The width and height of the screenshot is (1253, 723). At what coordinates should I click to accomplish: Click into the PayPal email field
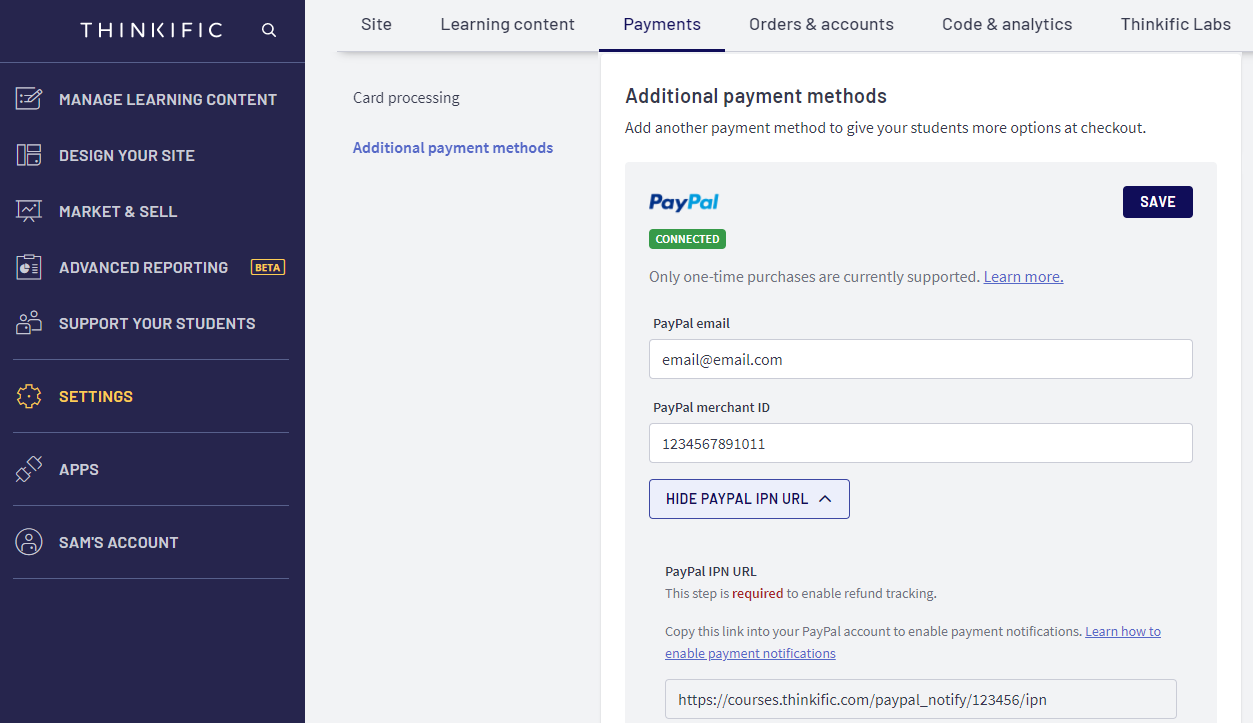coord(920,359)
